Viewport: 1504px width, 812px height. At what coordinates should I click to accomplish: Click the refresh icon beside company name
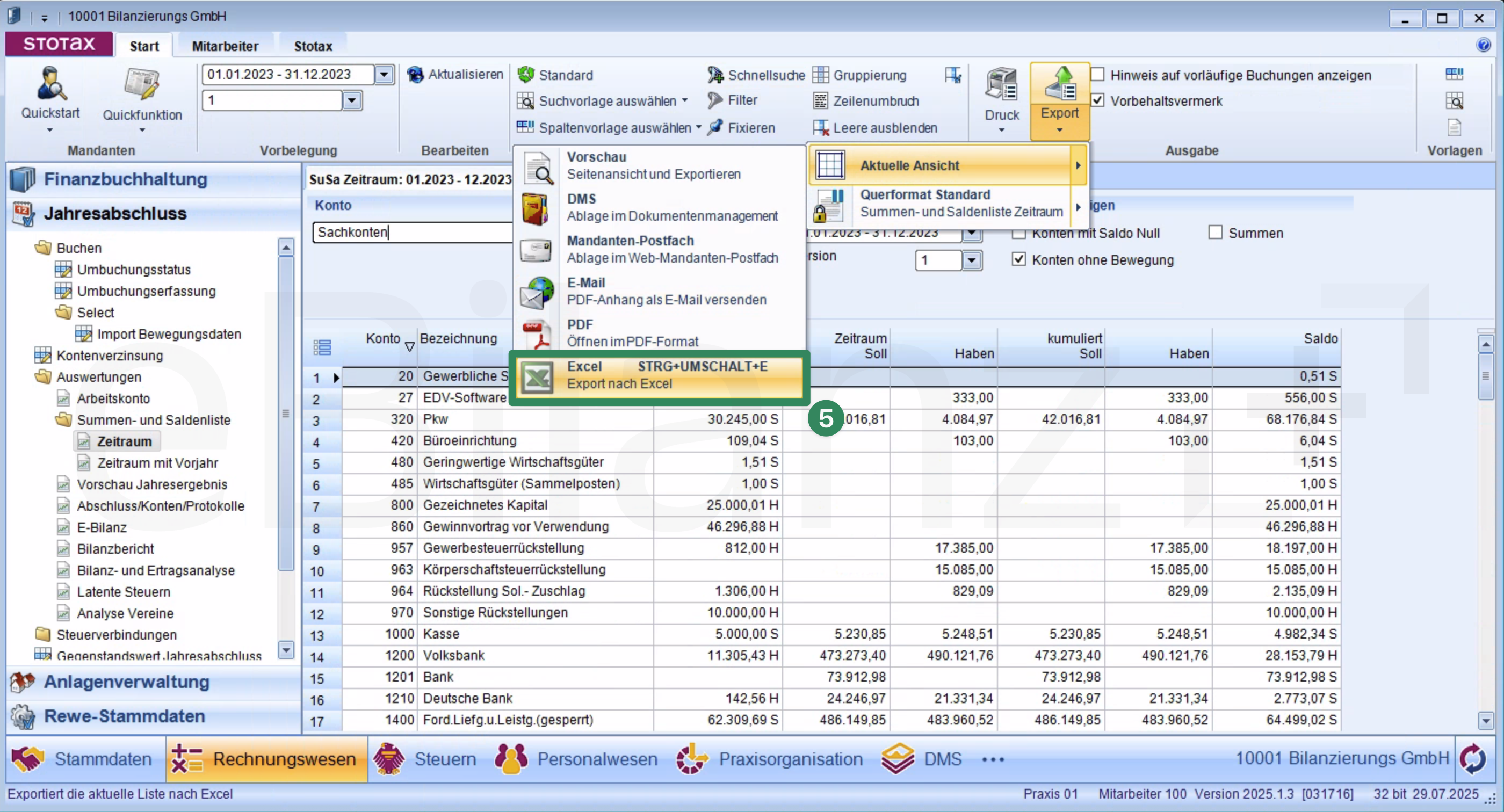(x=1473, y=759)
